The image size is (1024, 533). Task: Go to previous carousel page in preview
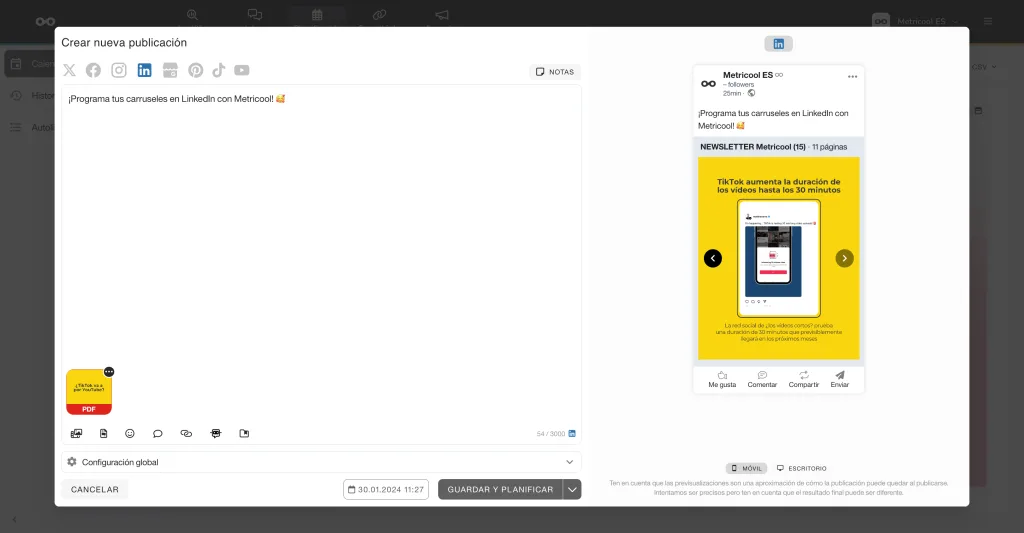coord(713,258)
